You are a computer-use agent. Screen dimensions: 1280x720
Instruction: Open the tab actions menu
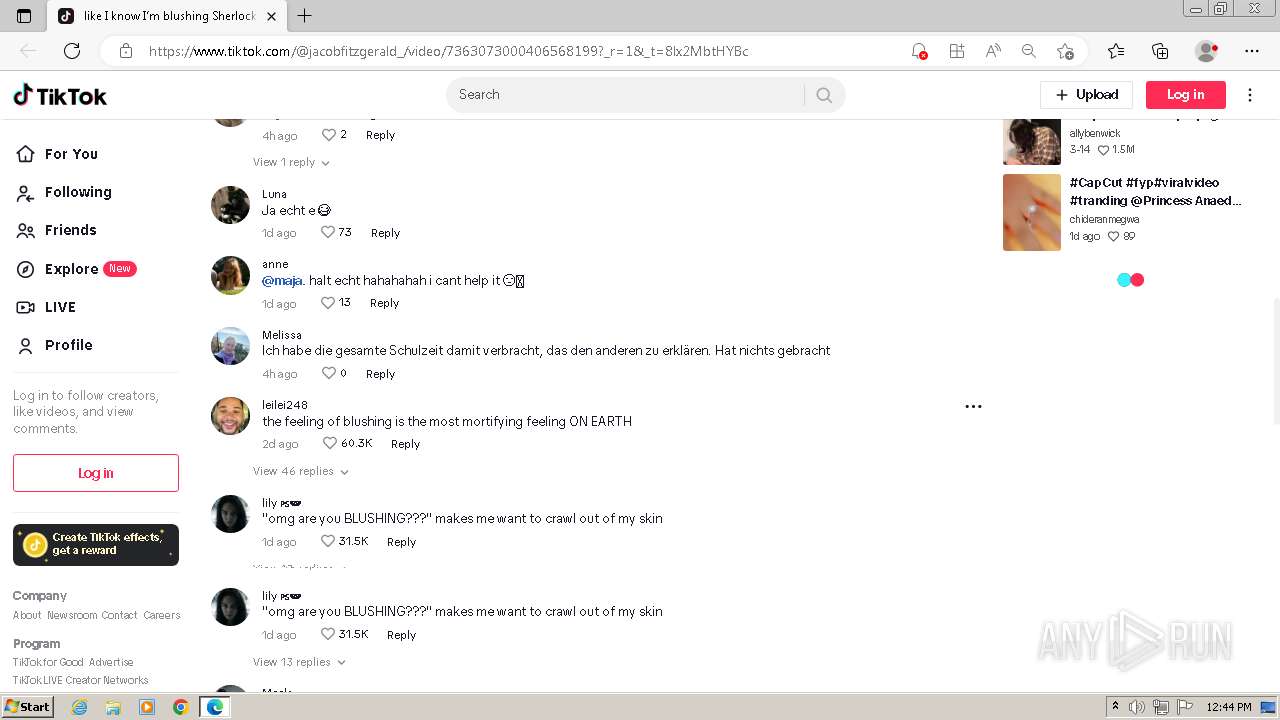point(24,15)
